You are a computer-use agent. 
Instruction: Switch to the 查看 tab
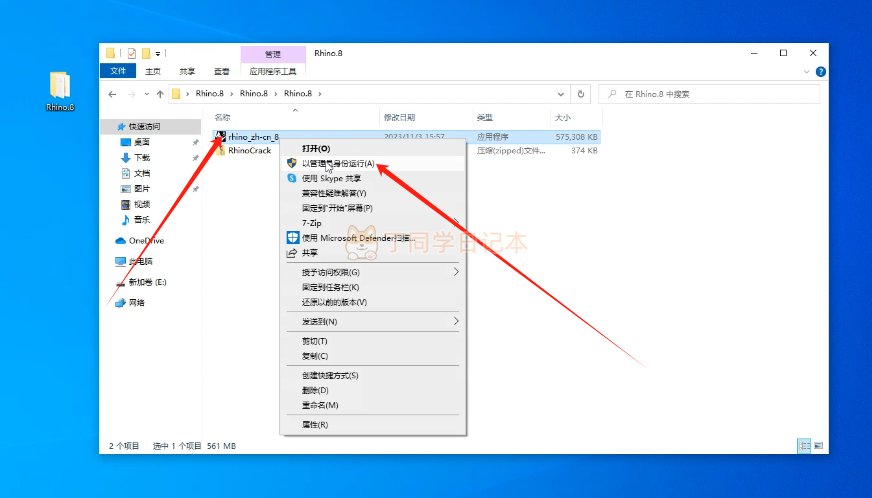221,71
